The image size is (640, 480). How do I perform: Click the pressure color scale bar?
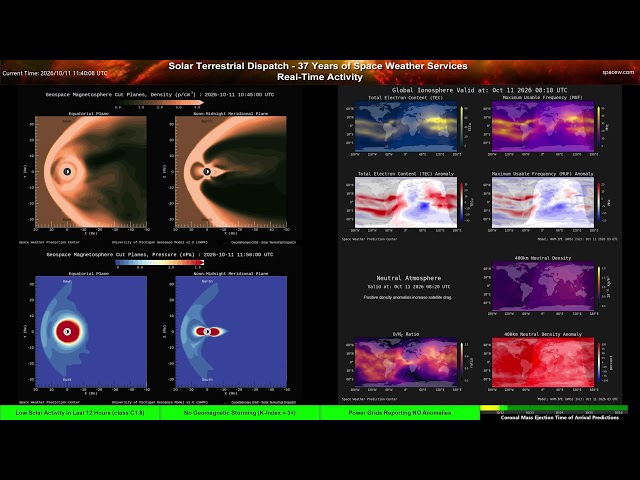click(159, 262)
